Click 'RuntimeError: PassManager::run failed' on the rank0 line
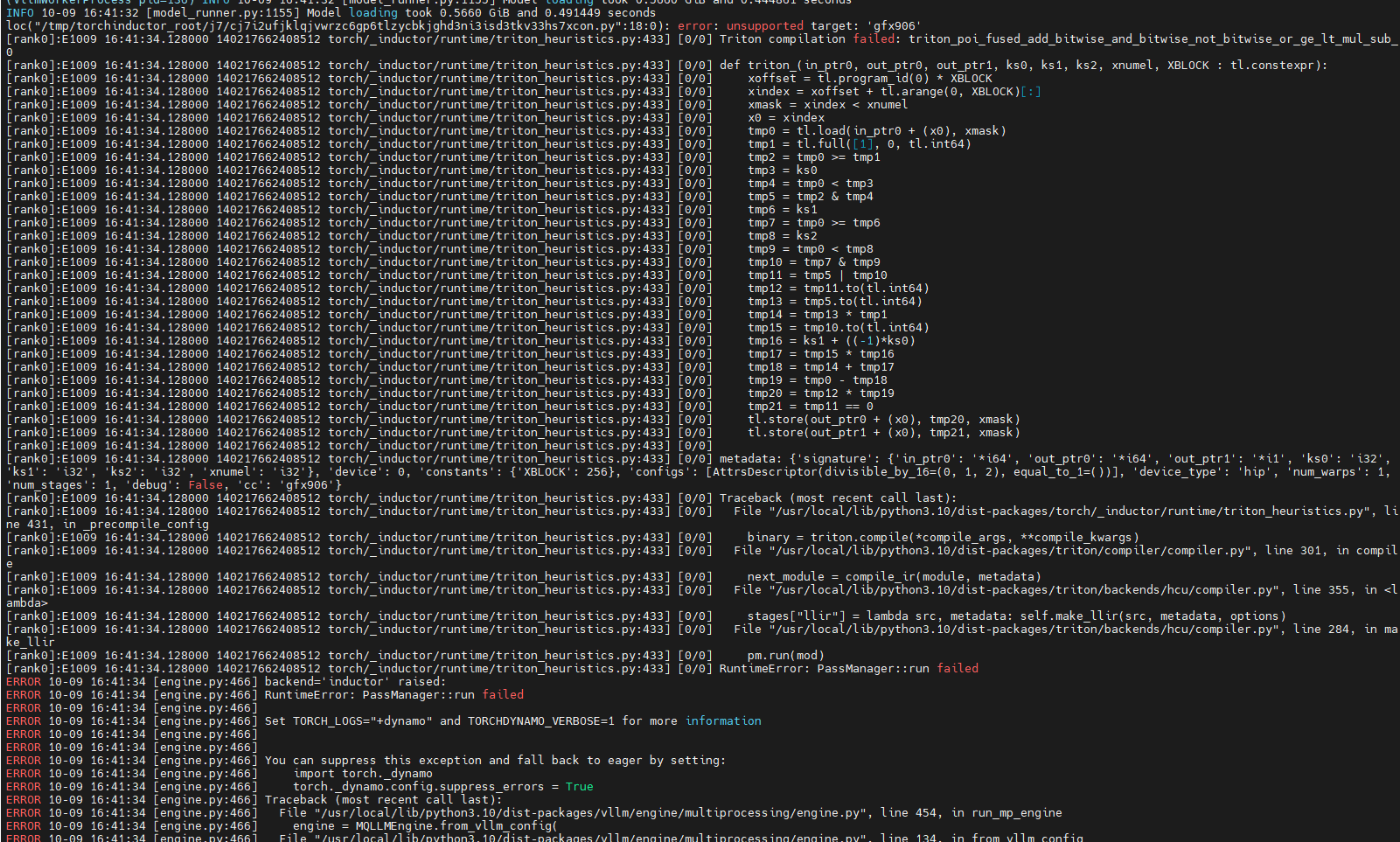1400x842 pixels. [849, 669]
